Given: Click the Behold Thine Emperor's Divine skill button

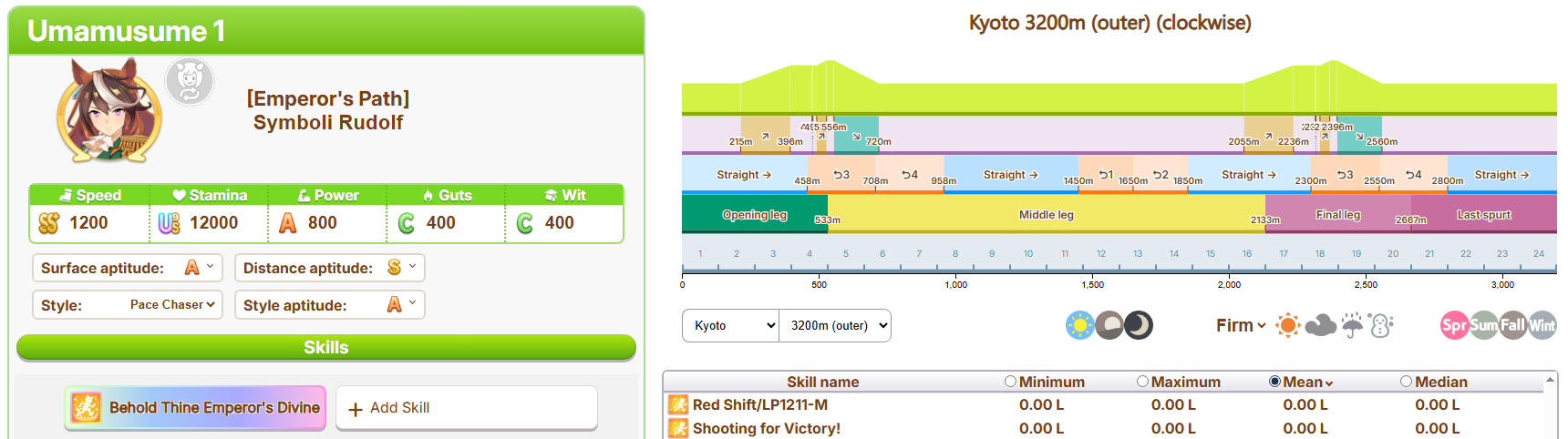Looking at the screenshot, I should click(x=195, y=408).
